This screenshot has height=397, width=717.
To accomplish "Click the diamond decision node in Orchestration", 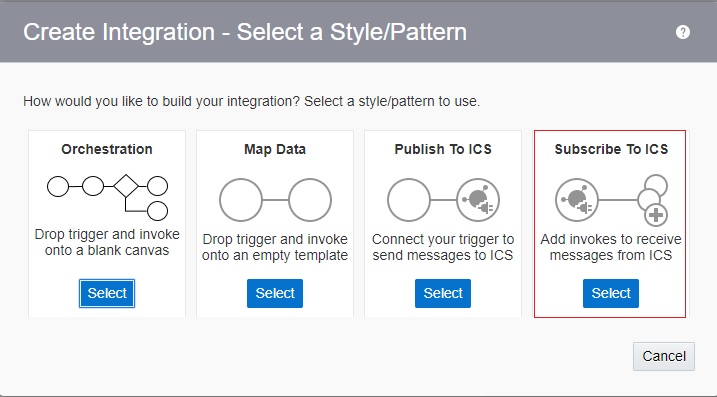I will tap(126, 186).
